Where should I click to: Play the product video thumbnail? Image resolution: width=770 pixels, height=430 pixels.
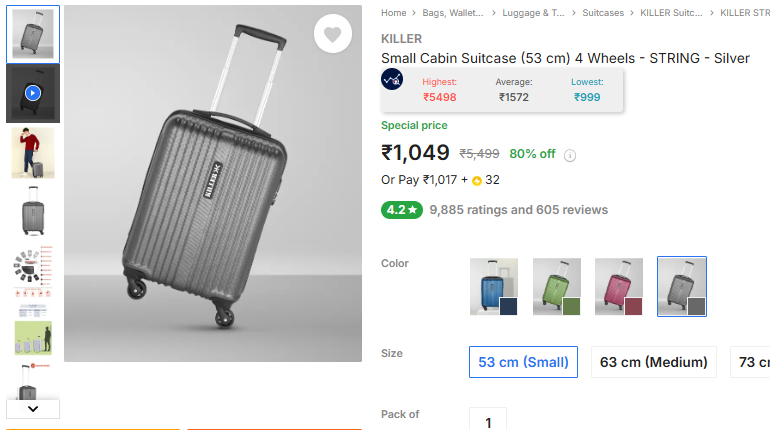(33, 93)
